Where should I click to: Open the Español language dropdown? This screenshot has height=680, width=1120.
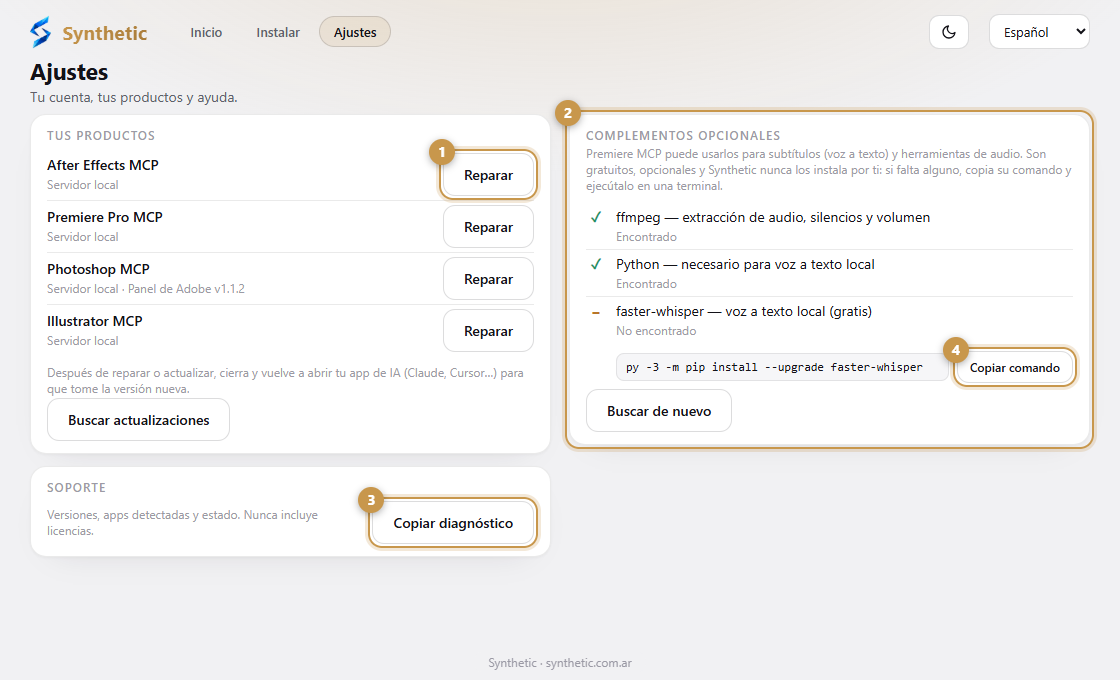pos(1039,32)
